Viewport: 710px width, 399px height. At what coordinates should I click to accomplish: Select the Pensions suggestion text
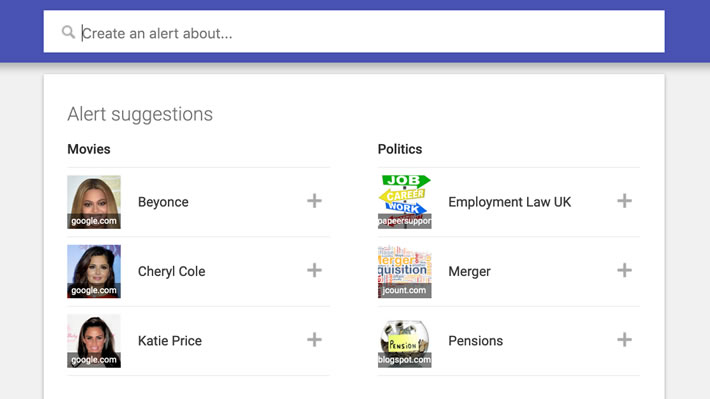pos(475,341)
